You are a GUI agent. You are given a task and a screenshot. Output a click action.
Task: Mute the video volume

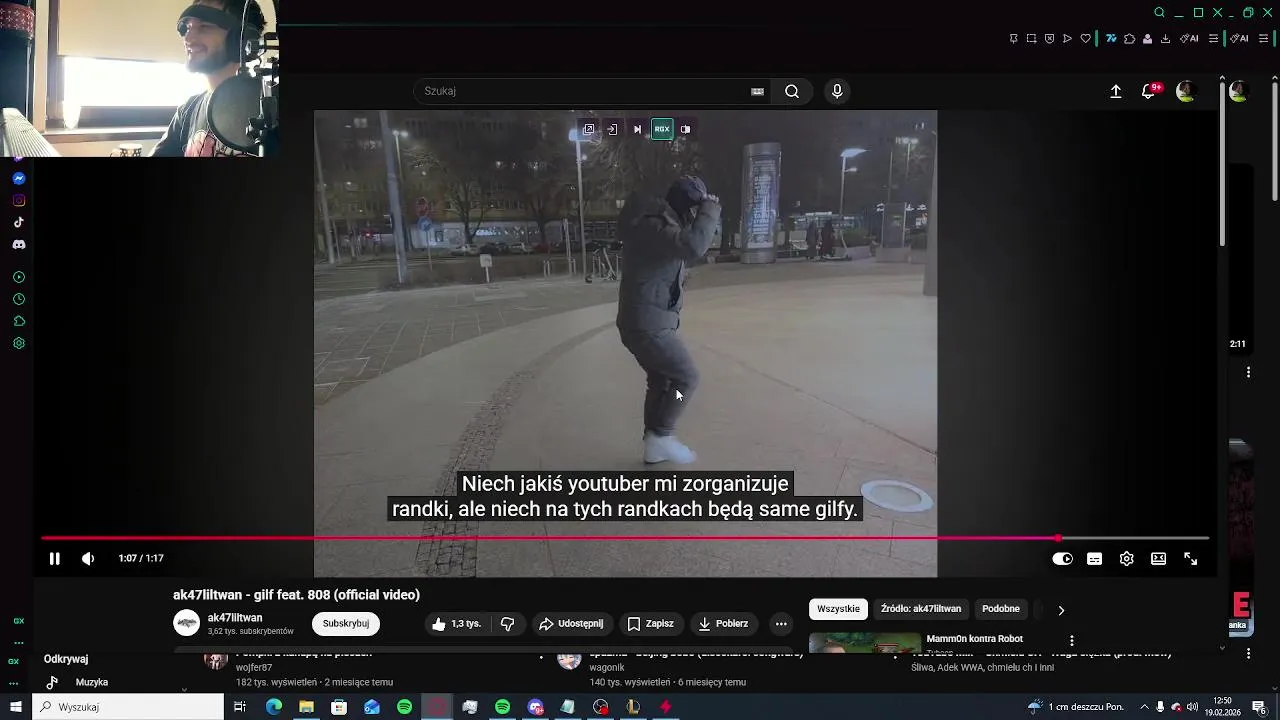tap(88, 559)
